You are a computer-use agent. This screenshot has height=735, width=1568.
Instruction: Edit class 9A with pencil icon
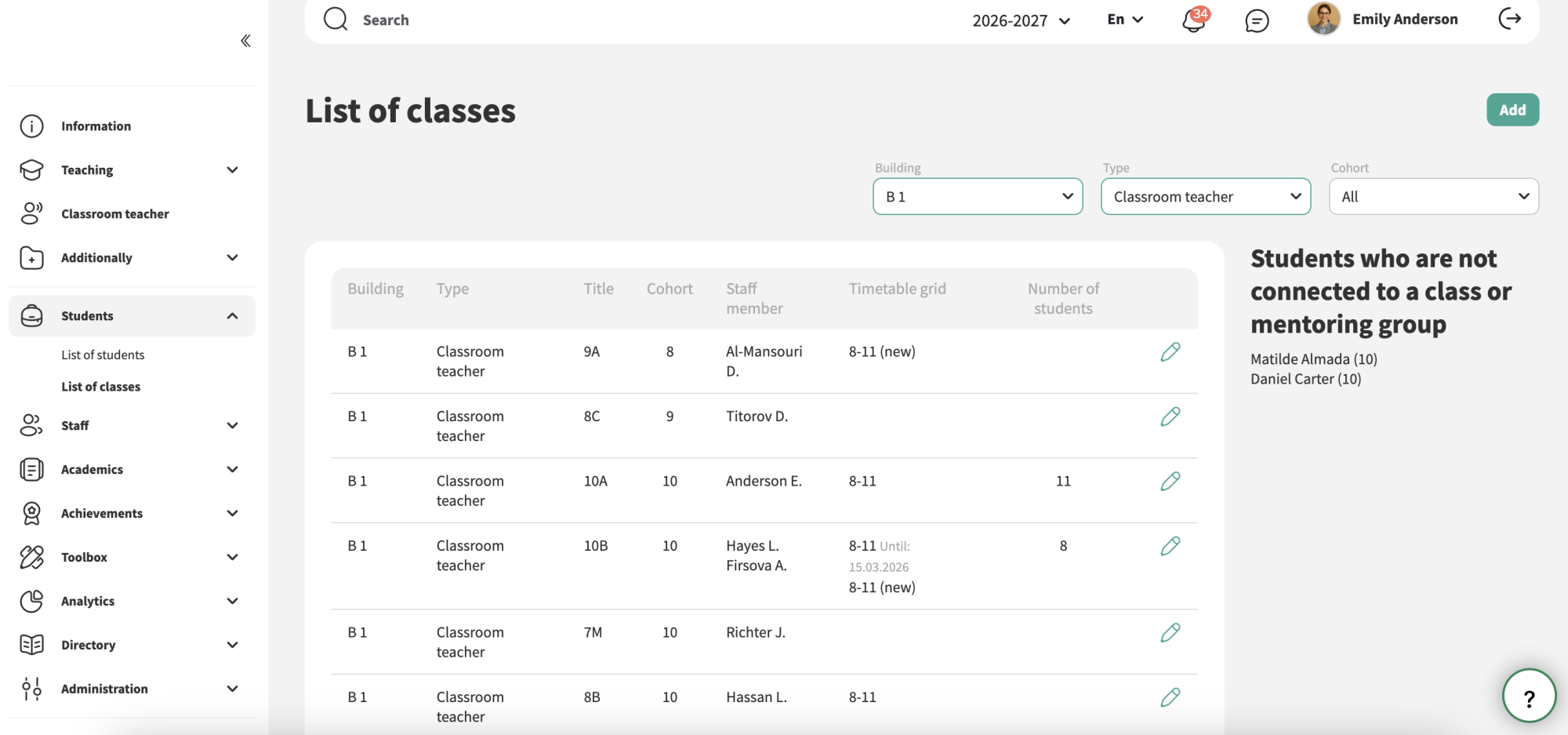pyautogui.click(x=1171, y=352)
